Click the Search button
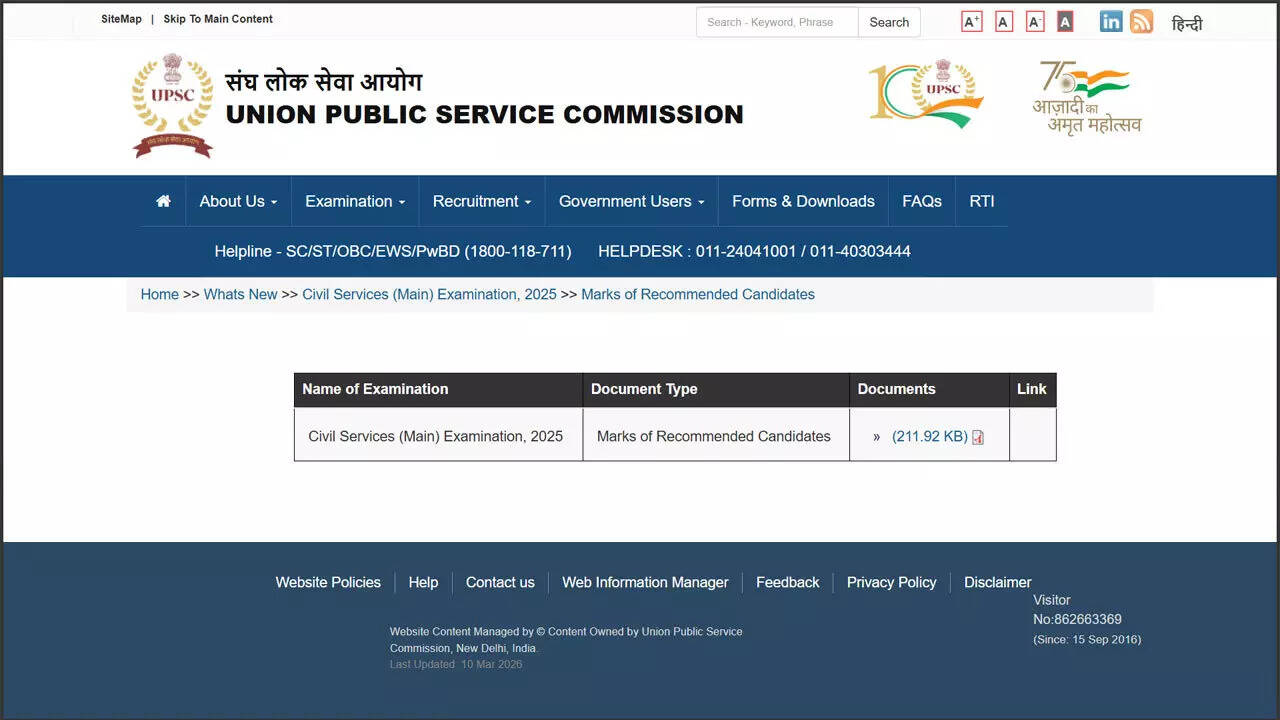This screenshot has height=720, width=1280. 889,22
